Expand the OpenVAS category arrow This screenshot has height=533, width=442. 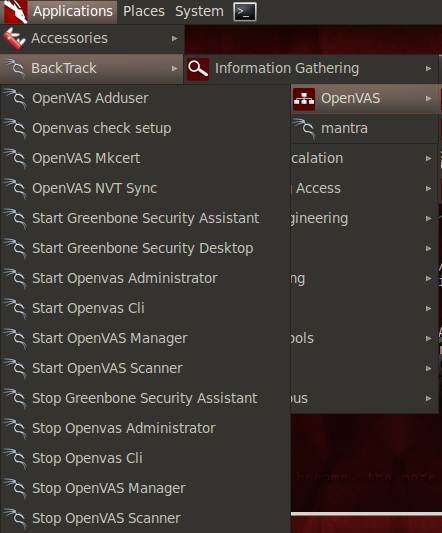click(428, 99)
